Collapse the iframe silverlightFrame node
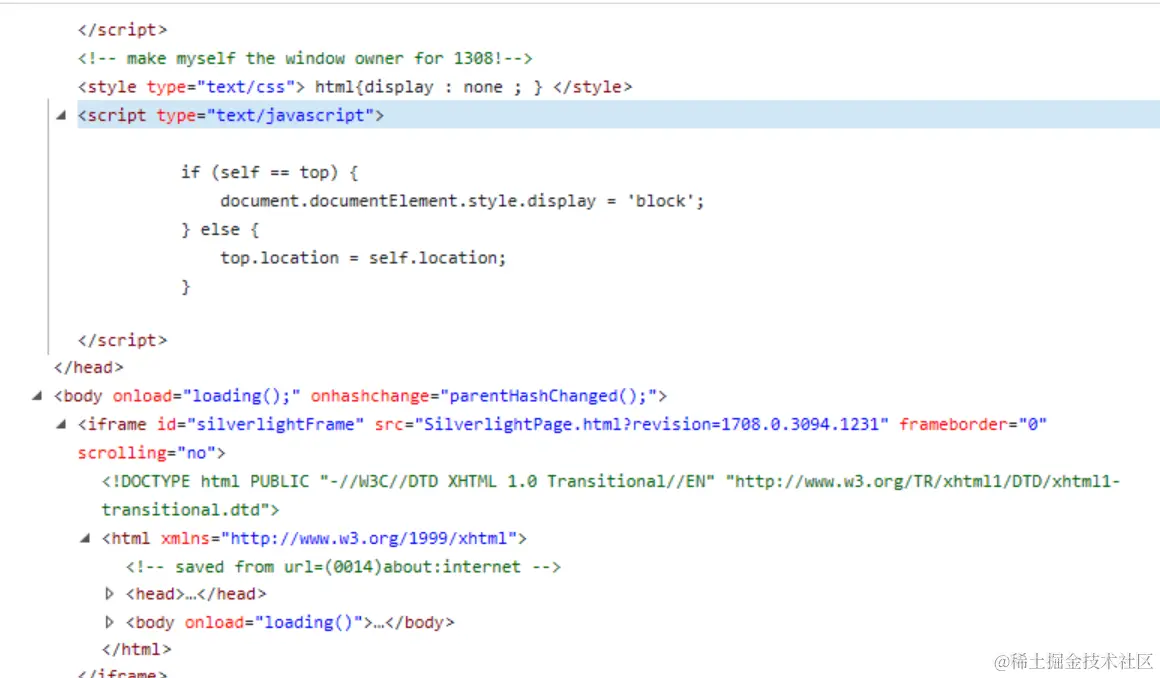 click(61, 424)
